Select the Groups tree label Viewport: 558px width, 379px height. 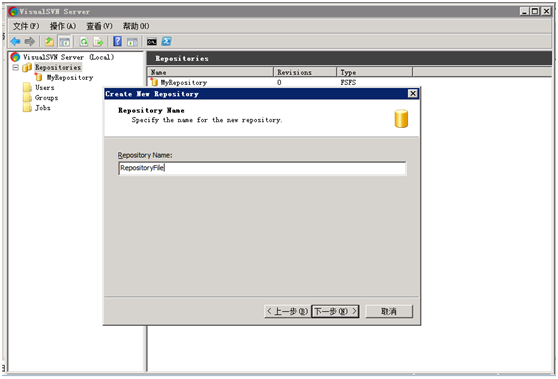pyautogui.click(x=47, y=98)
